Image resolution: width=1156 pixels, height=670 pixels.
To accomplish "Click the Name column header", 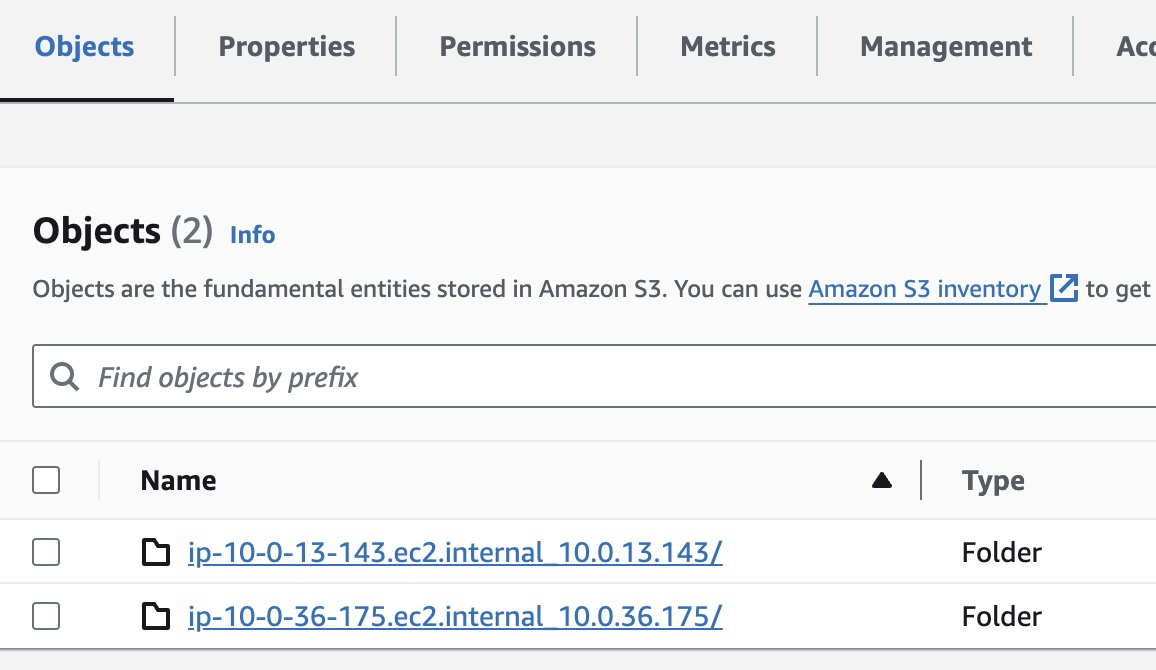I will [179, 481].
